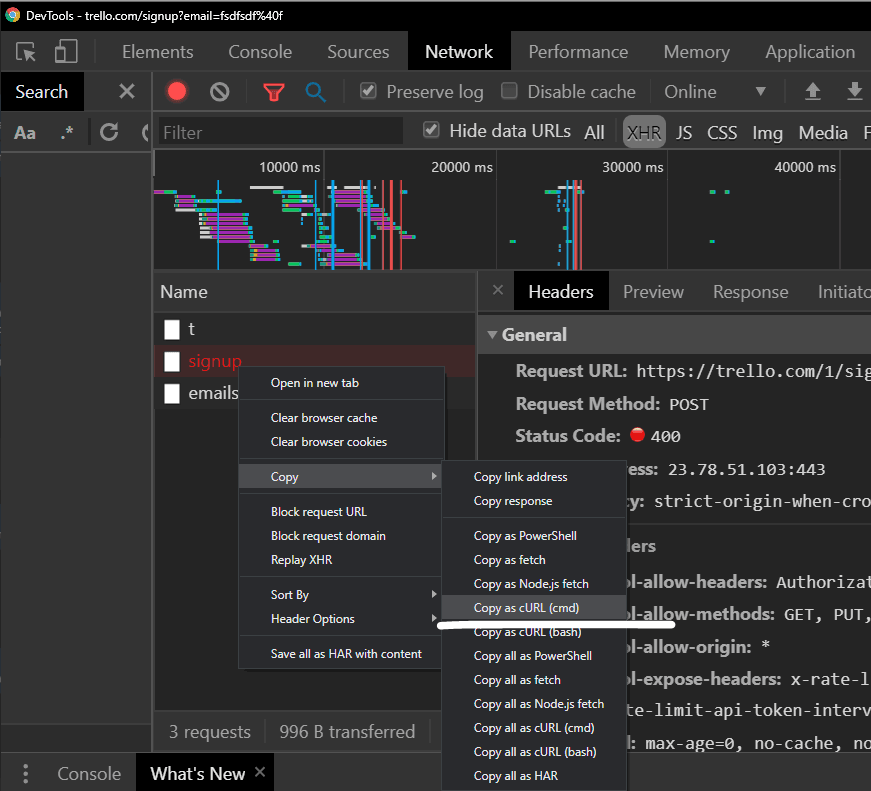Screen dimensions: 871x791
Task: Click the Chrome icon in the title bar
Action: (x=12, y=15)
